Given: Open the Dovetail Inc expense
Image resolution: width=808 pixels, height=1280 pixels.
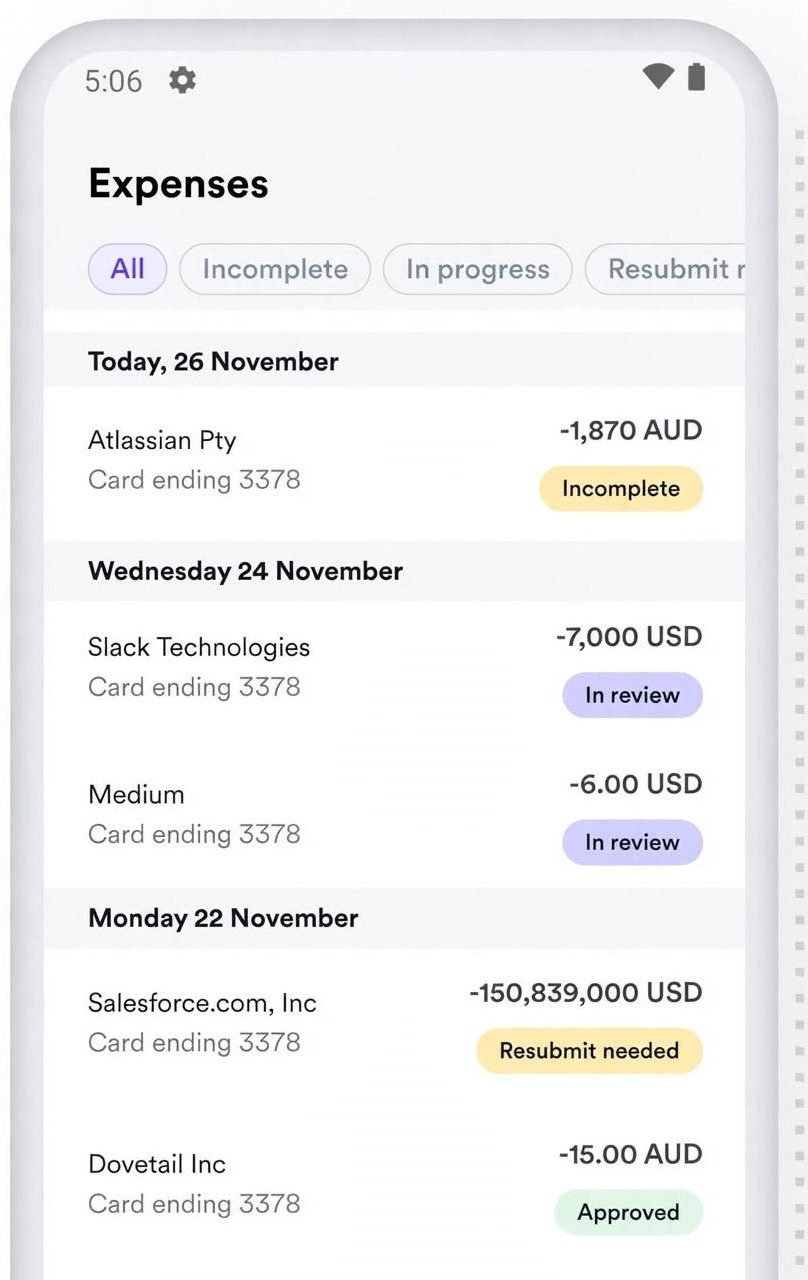Looking at the screenshot, I should click(x=394, y=1184).
